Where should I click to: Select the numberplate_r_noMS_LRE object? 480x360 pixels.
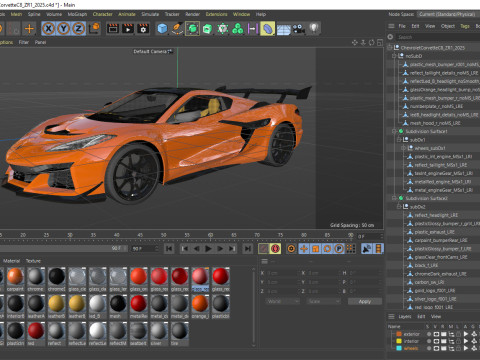click(x=436, y=106)
